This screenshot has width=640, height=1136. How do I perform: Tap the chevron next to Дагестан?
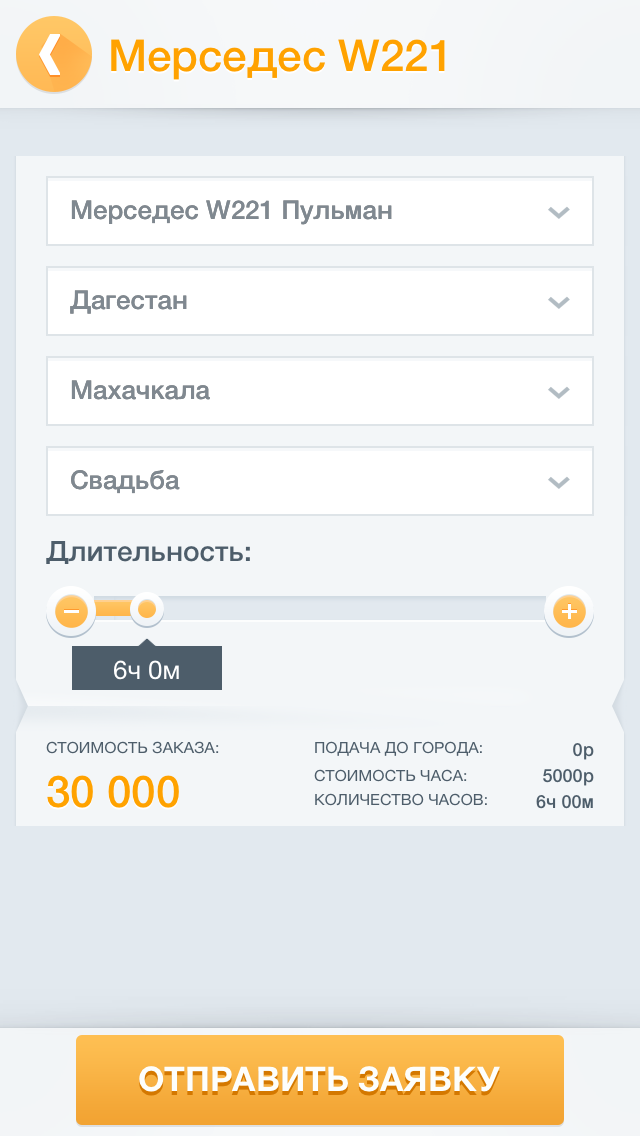pos(559,301)
